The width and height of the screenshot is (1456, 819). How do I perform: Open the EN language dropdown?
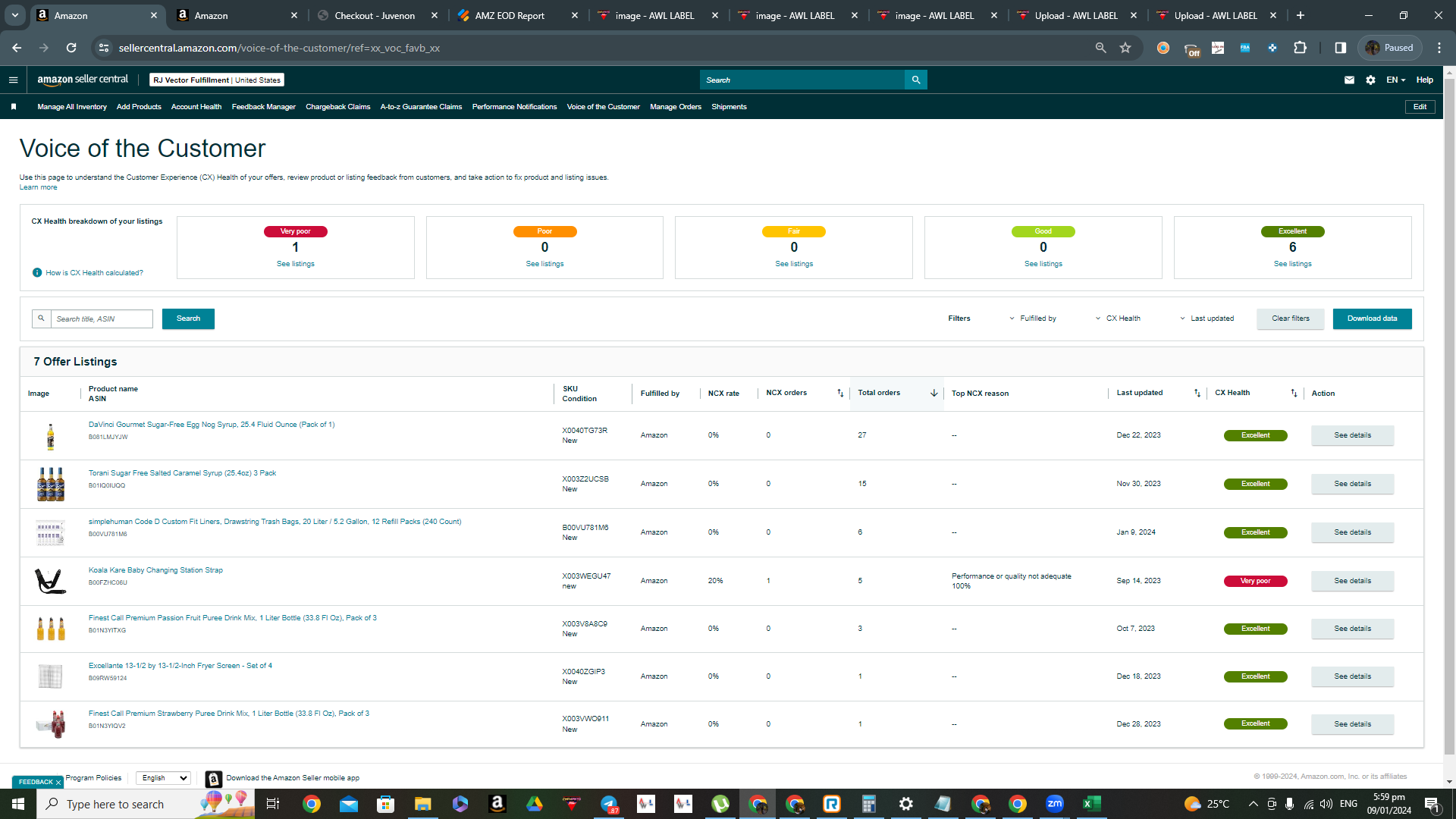[1395, 80]
